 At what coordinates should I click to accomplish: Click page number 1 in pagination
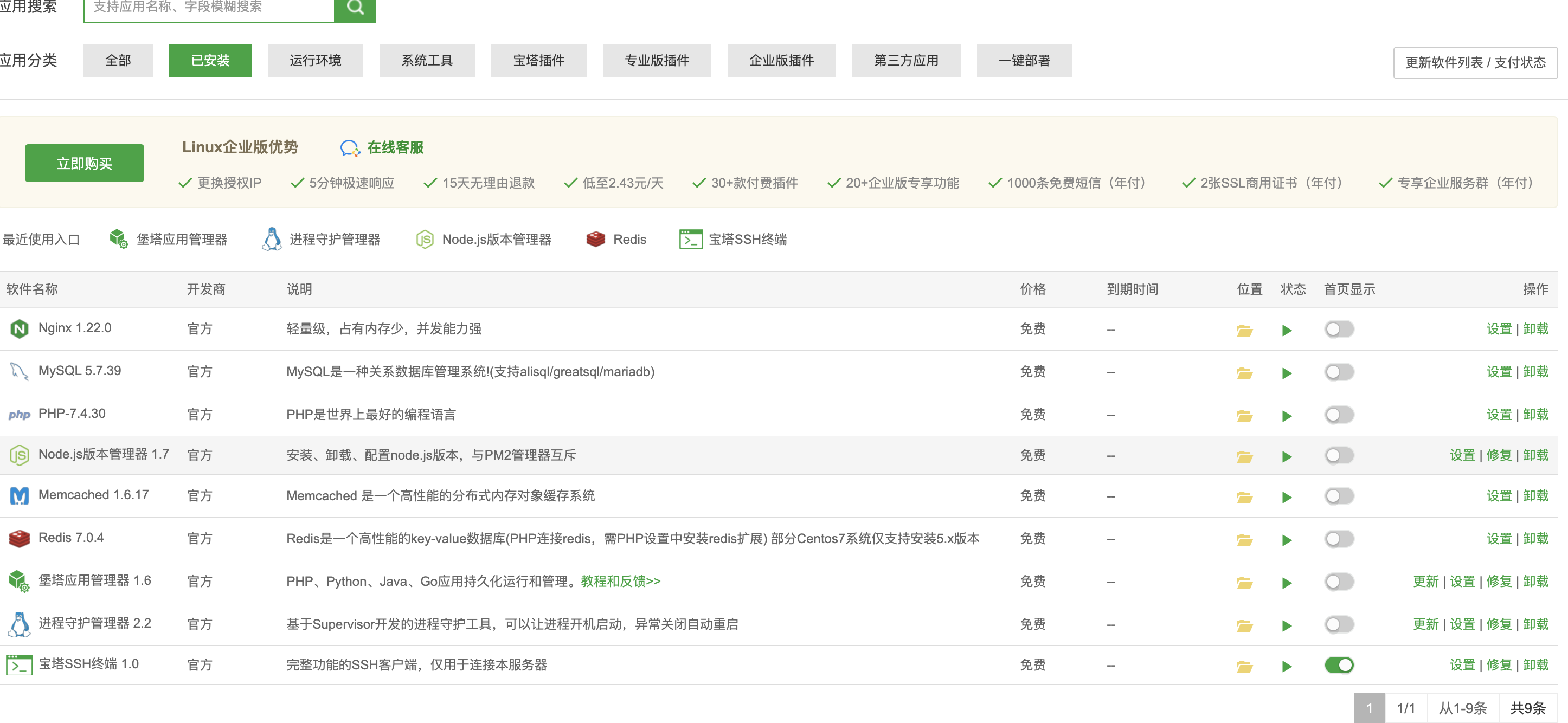(x=1369, y=708)
